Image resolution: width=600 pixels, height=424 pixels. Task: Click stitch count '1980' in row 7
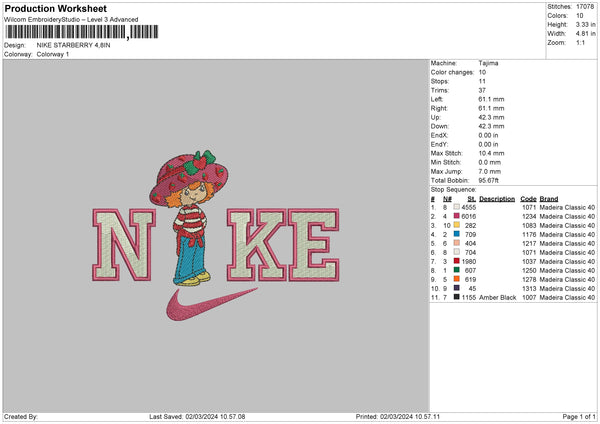click(x=469, y=261)
